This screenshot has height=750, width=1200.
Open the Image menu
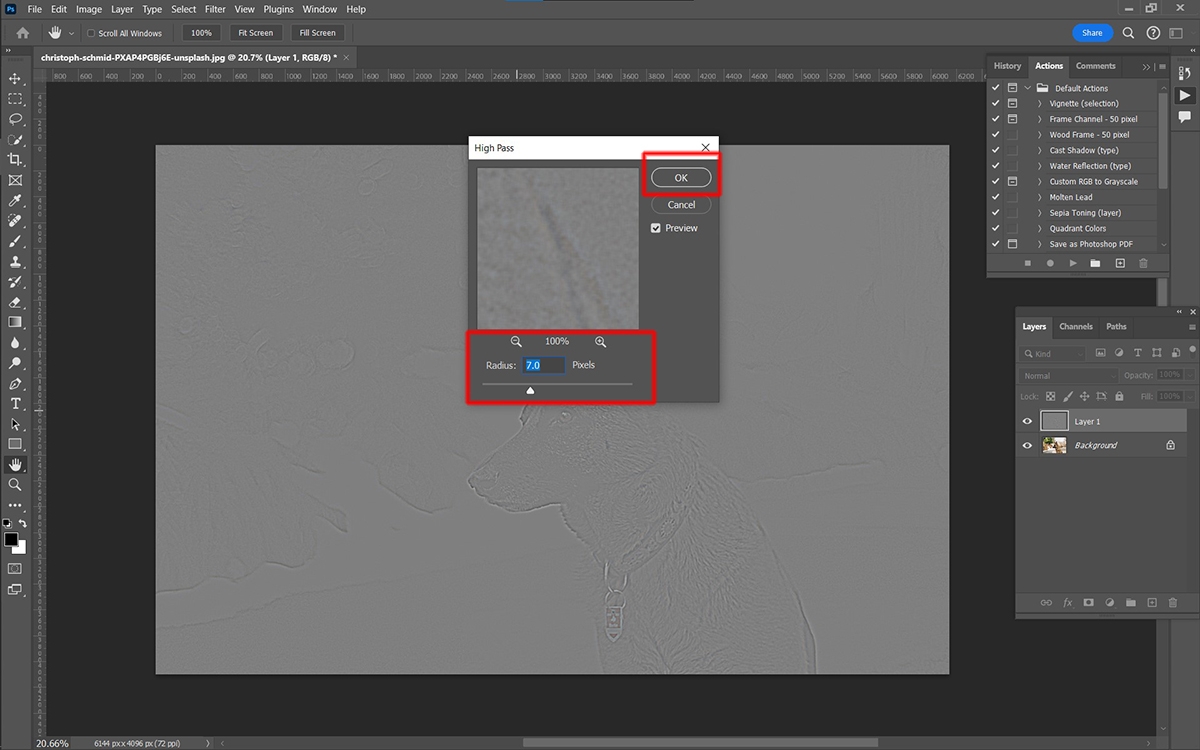(89, 9)
